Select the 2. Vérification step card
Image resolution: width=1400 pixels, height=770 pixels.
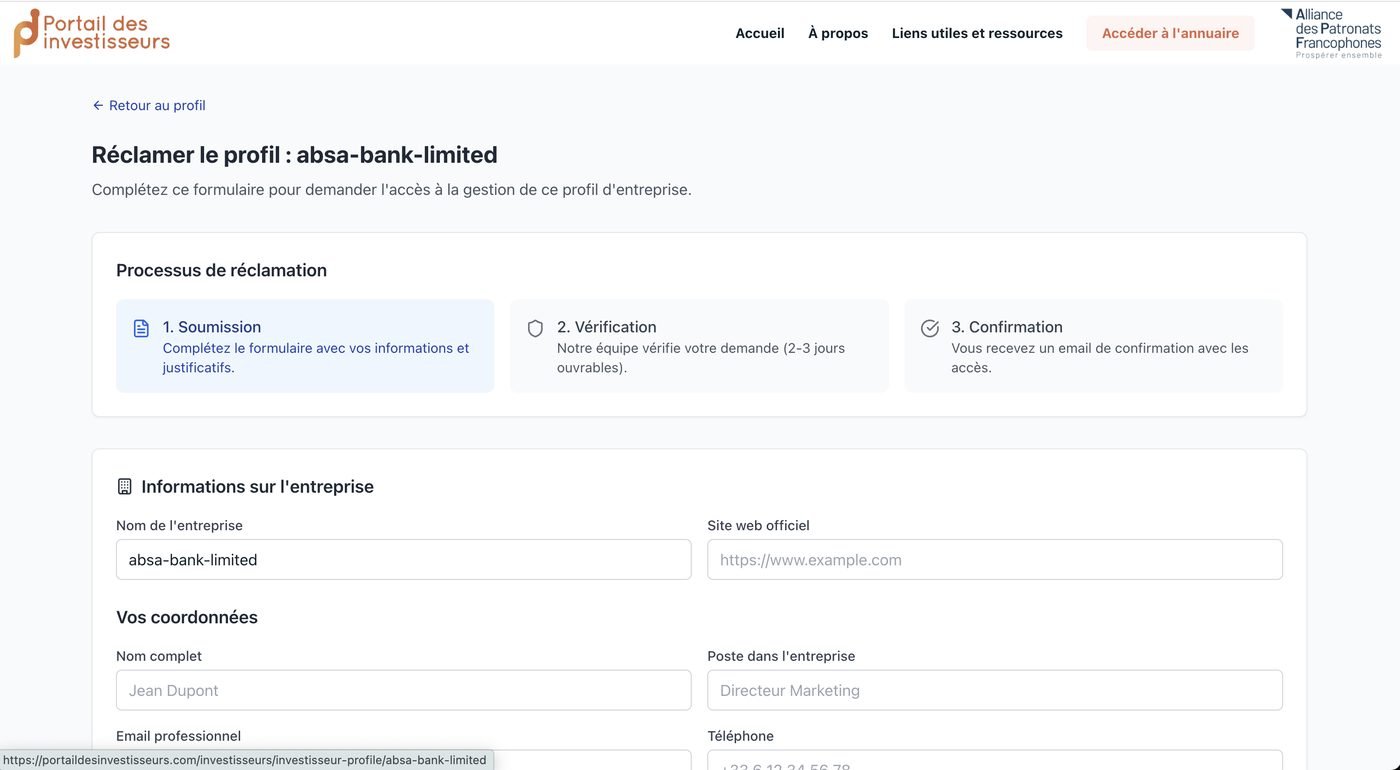point(699,346)
